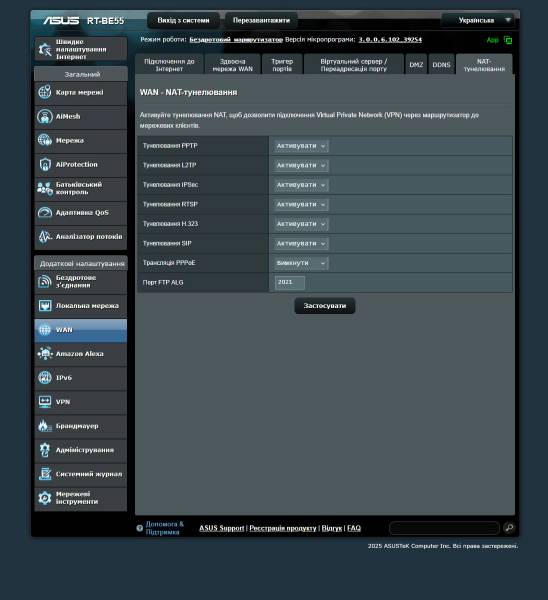548x600 pixels.
Task: Open the Адаптивна QoS gauge icon
Action: tap(45, 212)
